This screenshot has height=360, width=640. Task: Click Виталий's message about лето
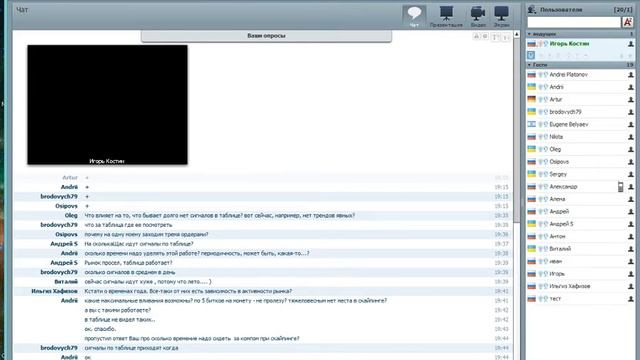click(148, 282)
